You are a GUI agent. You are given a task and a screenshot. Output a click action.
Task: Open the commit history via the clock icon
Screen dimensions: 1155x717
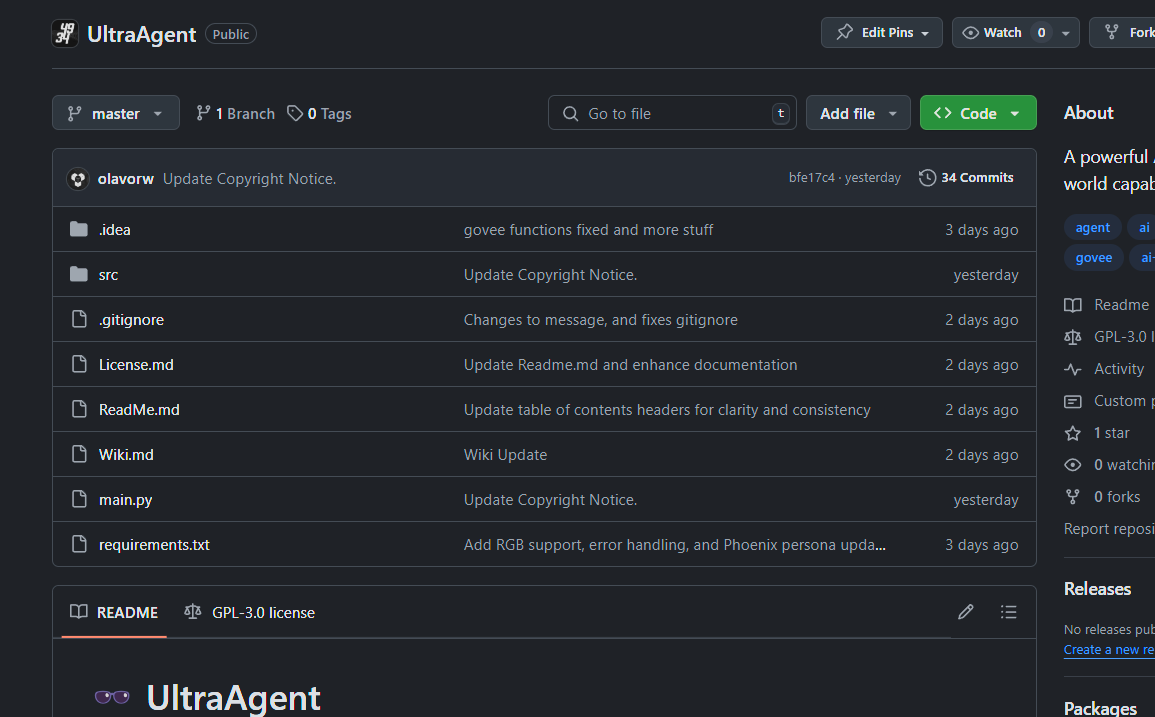926,177
